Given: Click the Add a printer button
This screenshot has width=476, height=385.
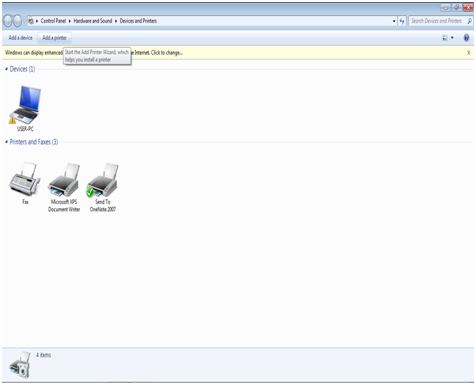Looking at the screenshot, I should 54,38.
